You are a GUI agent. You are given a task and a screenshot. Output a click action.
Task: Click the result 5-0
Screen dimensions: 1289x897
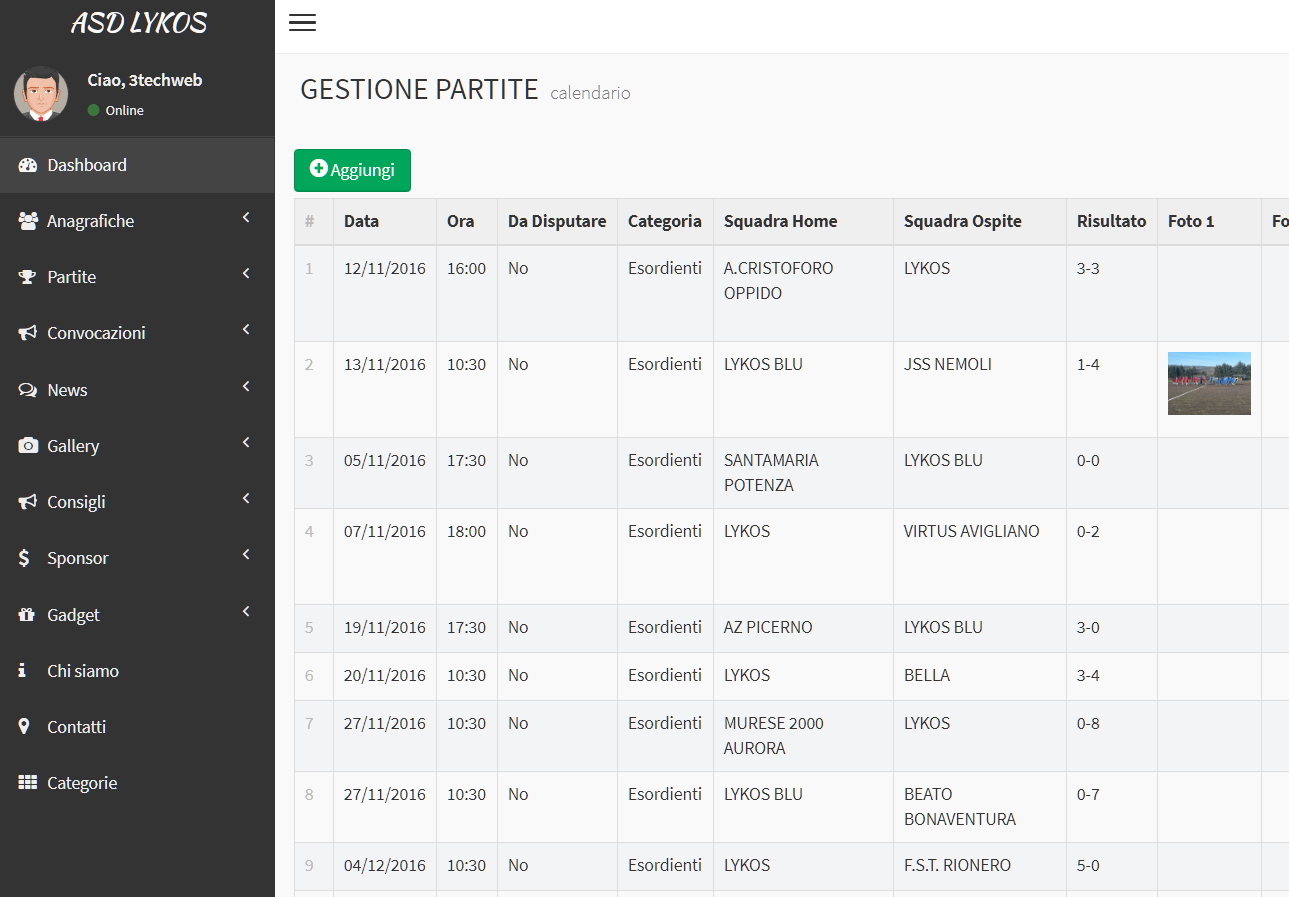(x=1088, y=865)
